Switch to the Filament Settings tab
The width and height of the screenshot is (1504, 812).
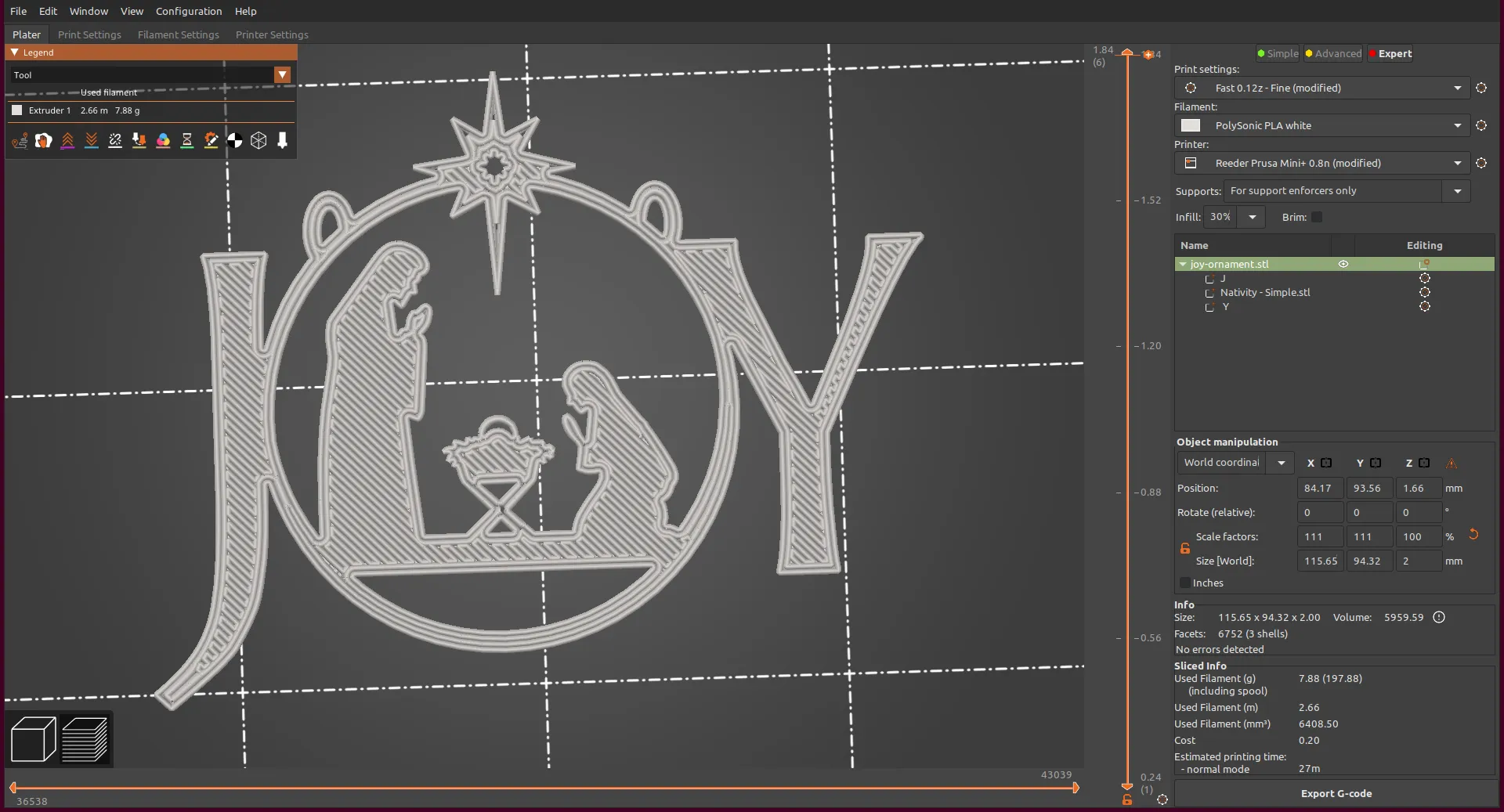coord(178,34)
